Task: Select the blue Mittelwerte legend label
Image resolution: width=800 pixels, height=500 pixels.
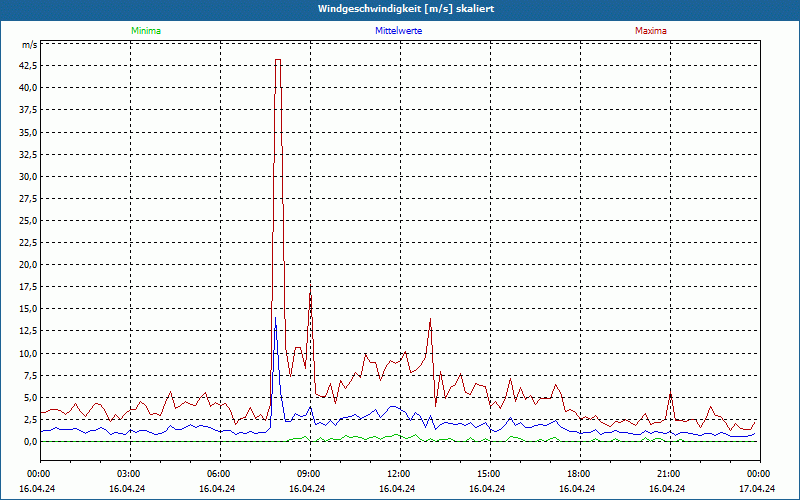Action: (x=398, y=31)
